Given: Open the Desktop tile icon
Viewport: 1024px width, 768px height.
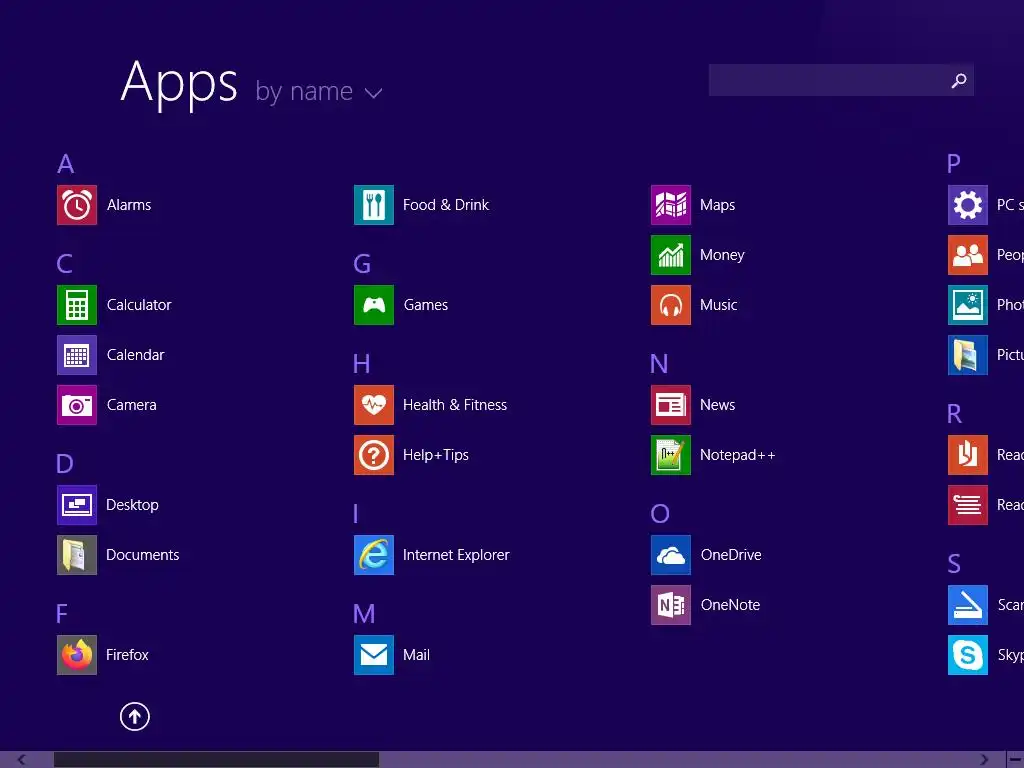Looking at the screenshot, I should coord(76,505).
